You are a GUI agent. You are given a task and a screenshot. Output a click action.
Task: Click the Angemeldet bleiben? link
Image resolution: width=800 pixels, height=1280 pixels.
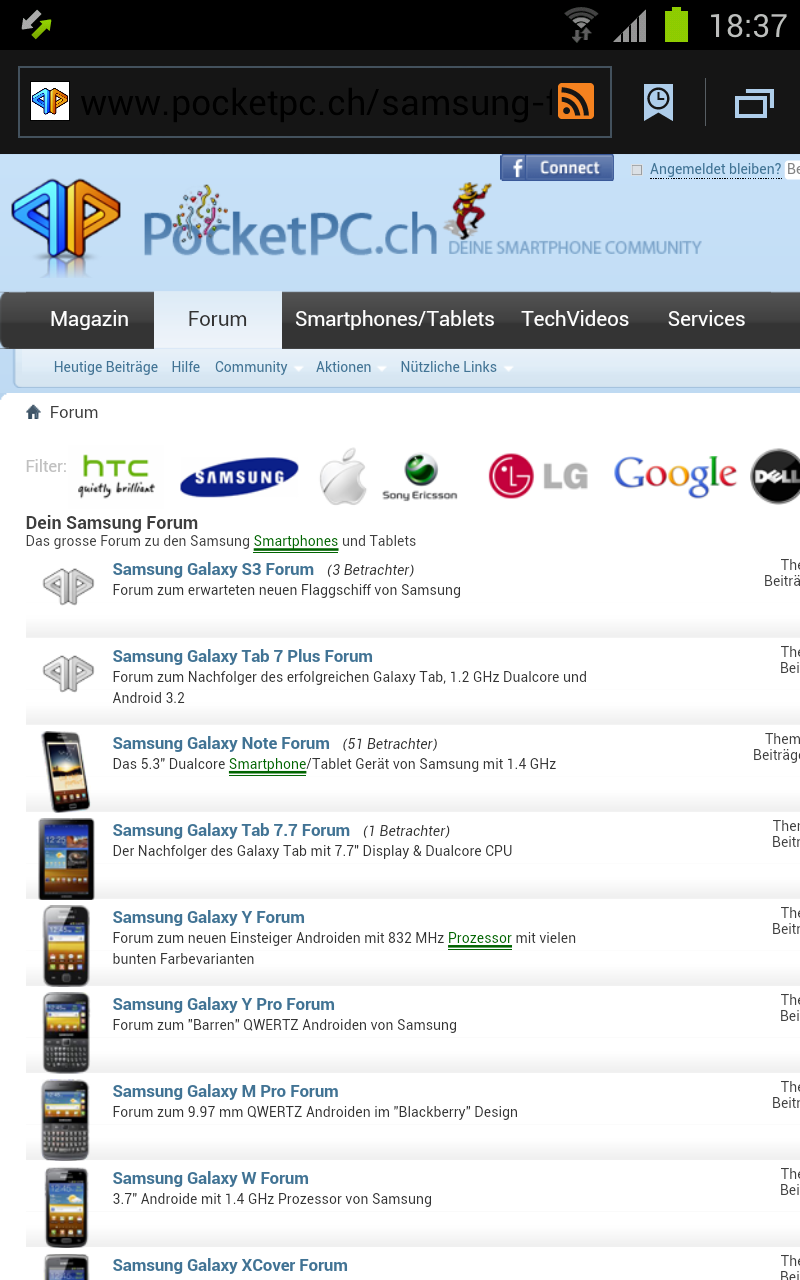(x=715, y=169)
